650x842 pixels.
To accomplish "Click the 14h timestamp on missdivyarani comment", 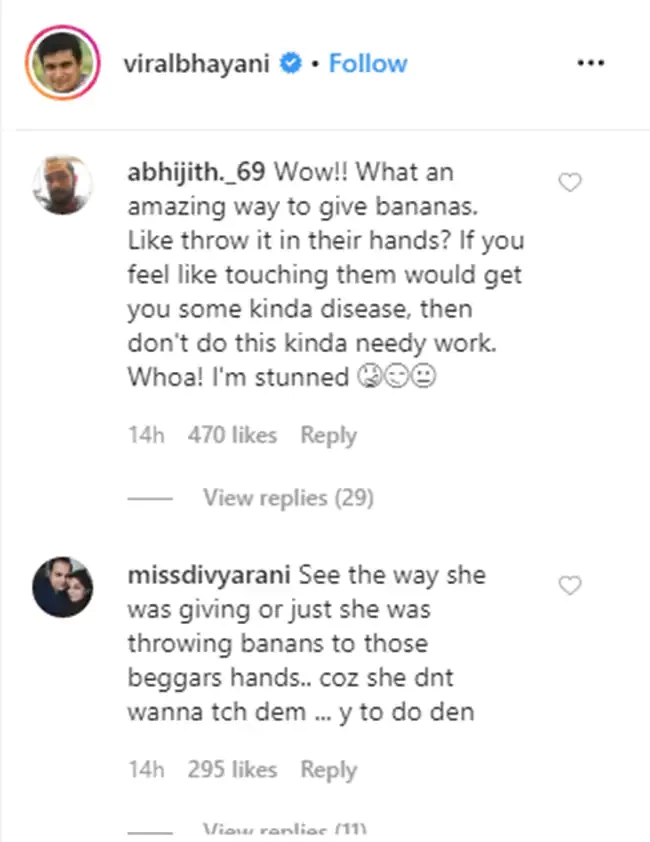I will coord(144,770).
